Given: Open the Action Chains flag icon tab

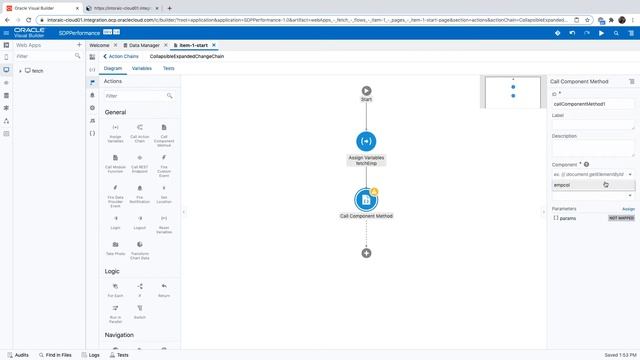Looking at the screenshot, I should click(93, 82).
